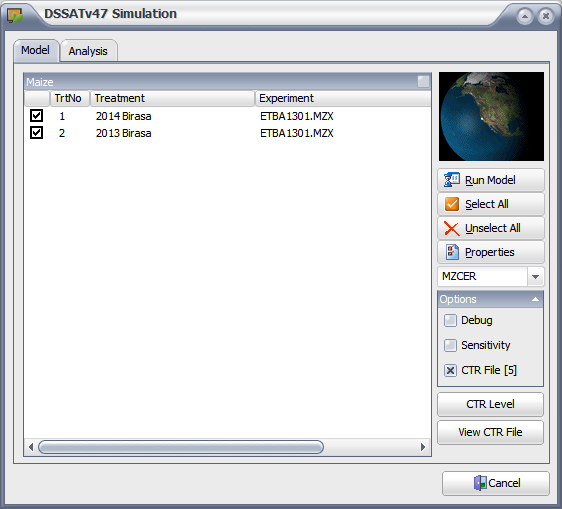Select the 2013 Birasa treatment text
This screenshot has height=509, width=562.
123,133
